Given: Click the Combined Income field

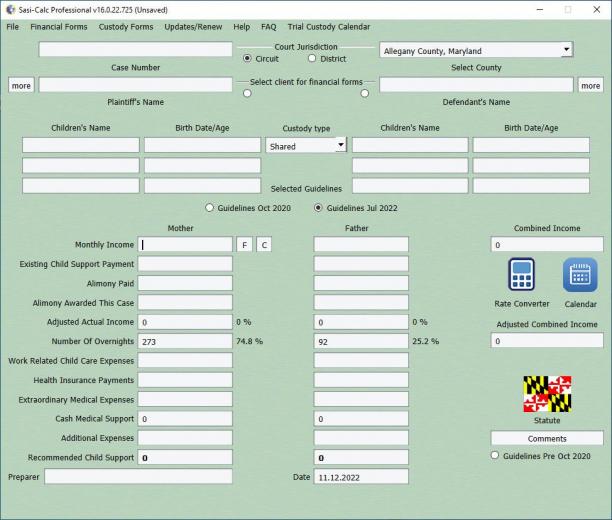Looking at the screenshot, I should (x=547, y=244).
